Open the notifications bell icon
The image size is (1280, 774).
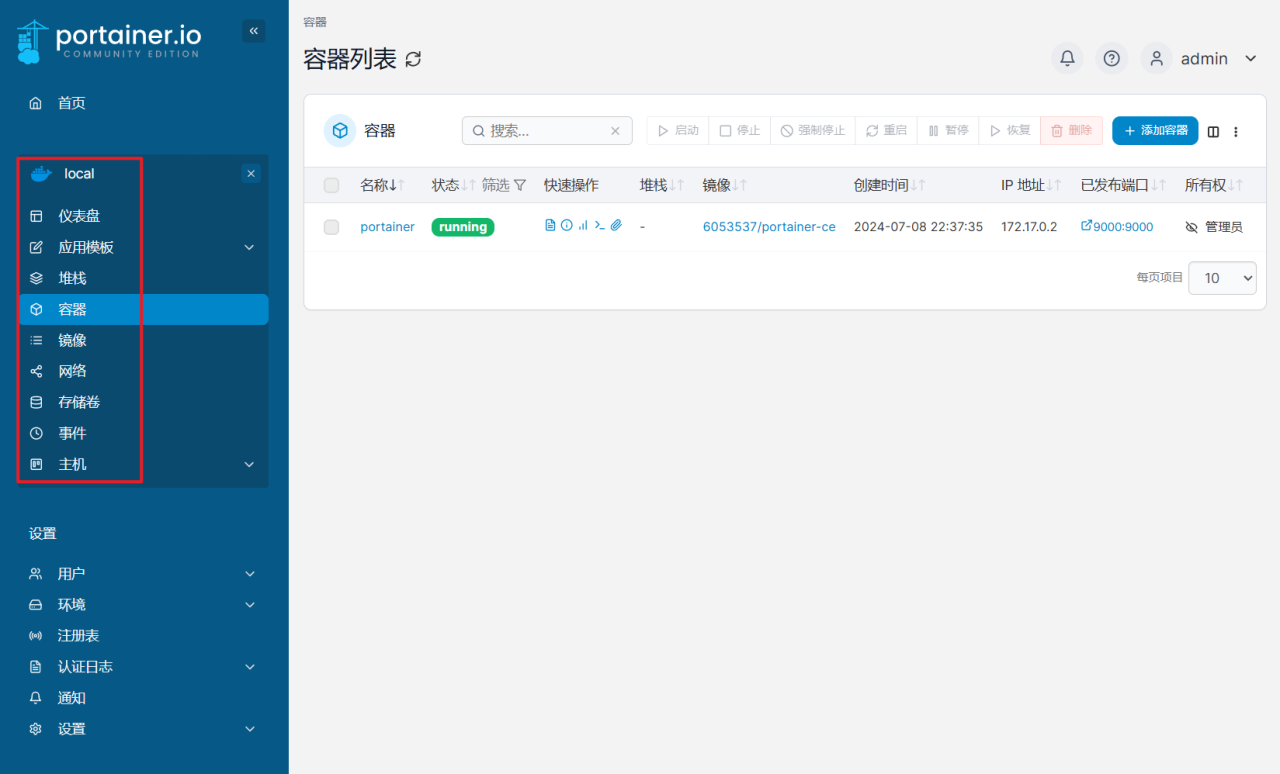1066,58
